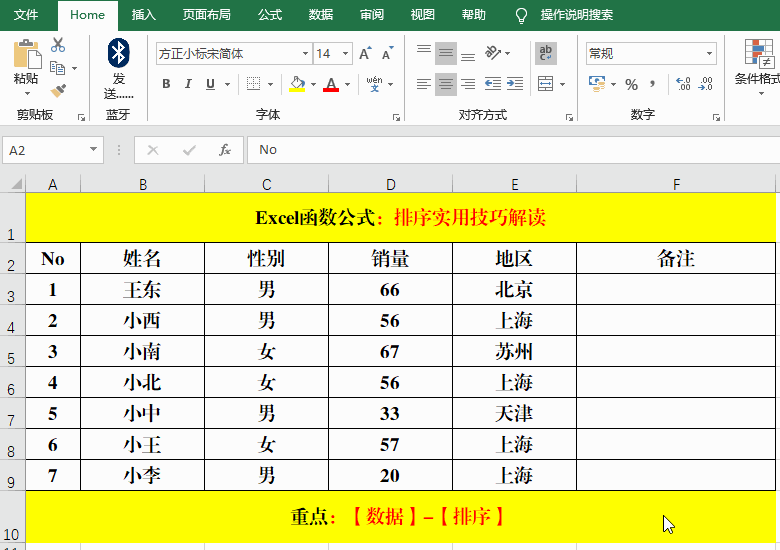Click the Bluetooth send icon

119,54
